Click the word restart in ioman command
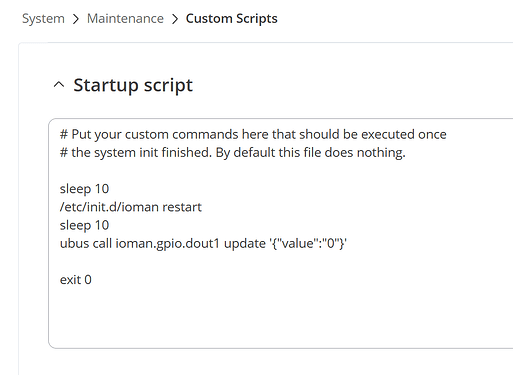The image size is (513, 375). coord(182,207)
